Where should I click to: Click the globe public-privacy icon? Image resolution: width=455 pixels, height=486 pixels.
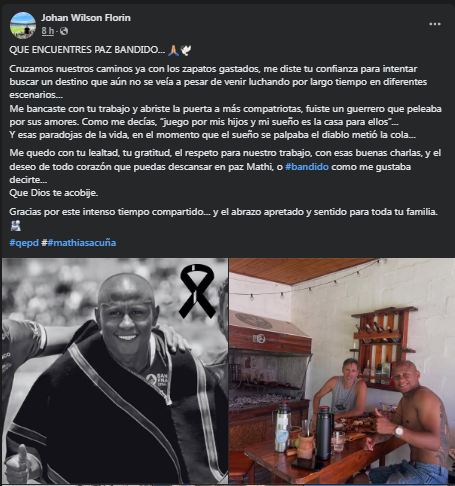tap(64, 31)
